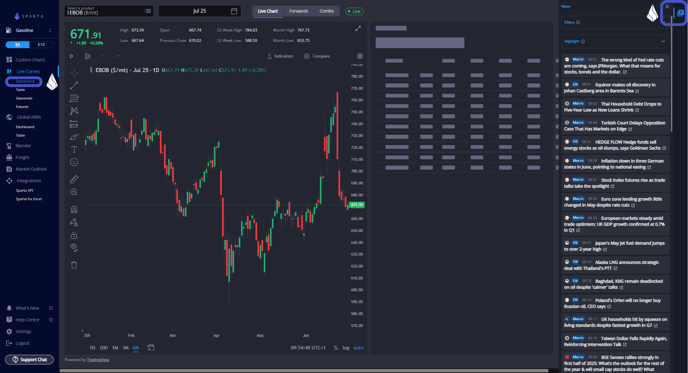Open Sparta API link
Viewport: 688px width, 373px height.
(24, 190)
